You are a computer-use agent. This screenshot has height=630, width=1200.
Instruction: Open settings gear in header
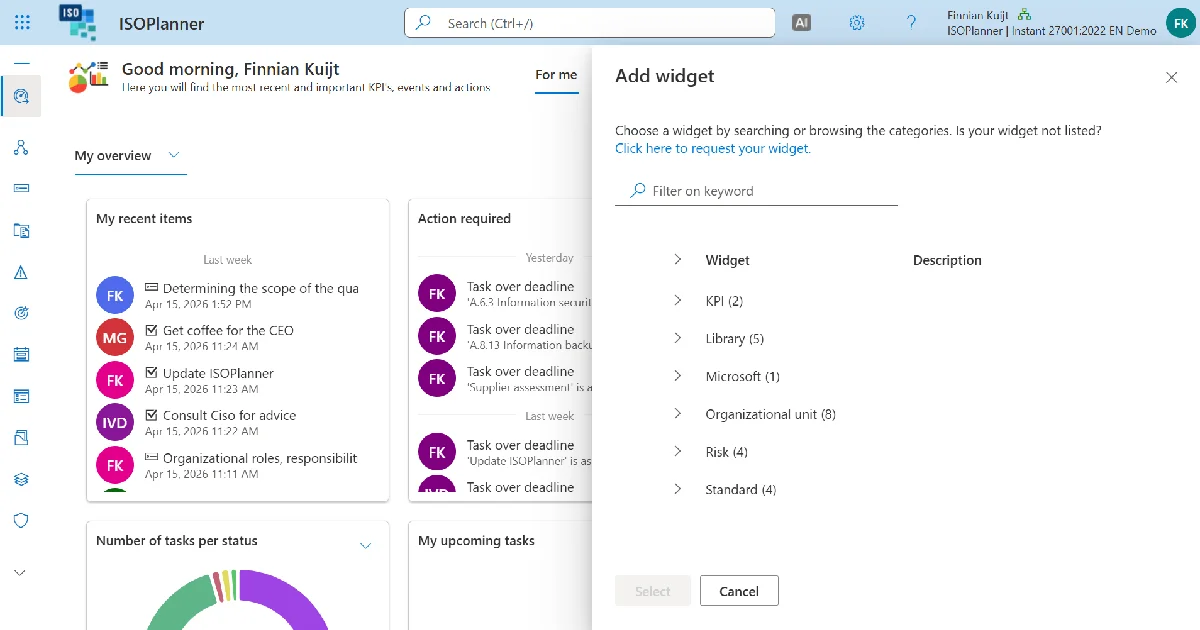(x=856, y=22)
